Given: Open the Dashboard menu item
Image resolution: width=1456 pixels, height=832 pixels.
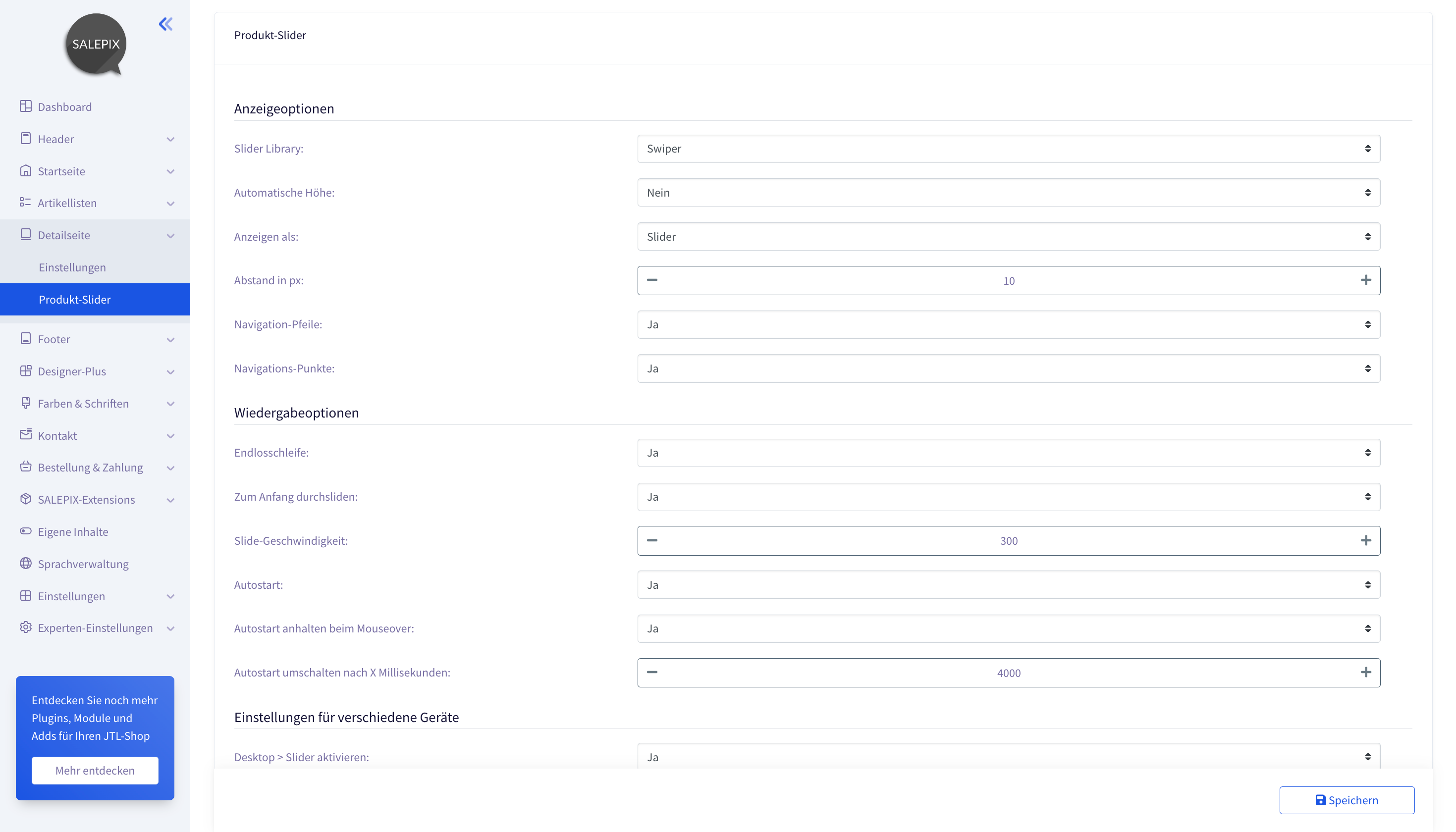Looking at the screenshot, I should click(x=95, y=107).
